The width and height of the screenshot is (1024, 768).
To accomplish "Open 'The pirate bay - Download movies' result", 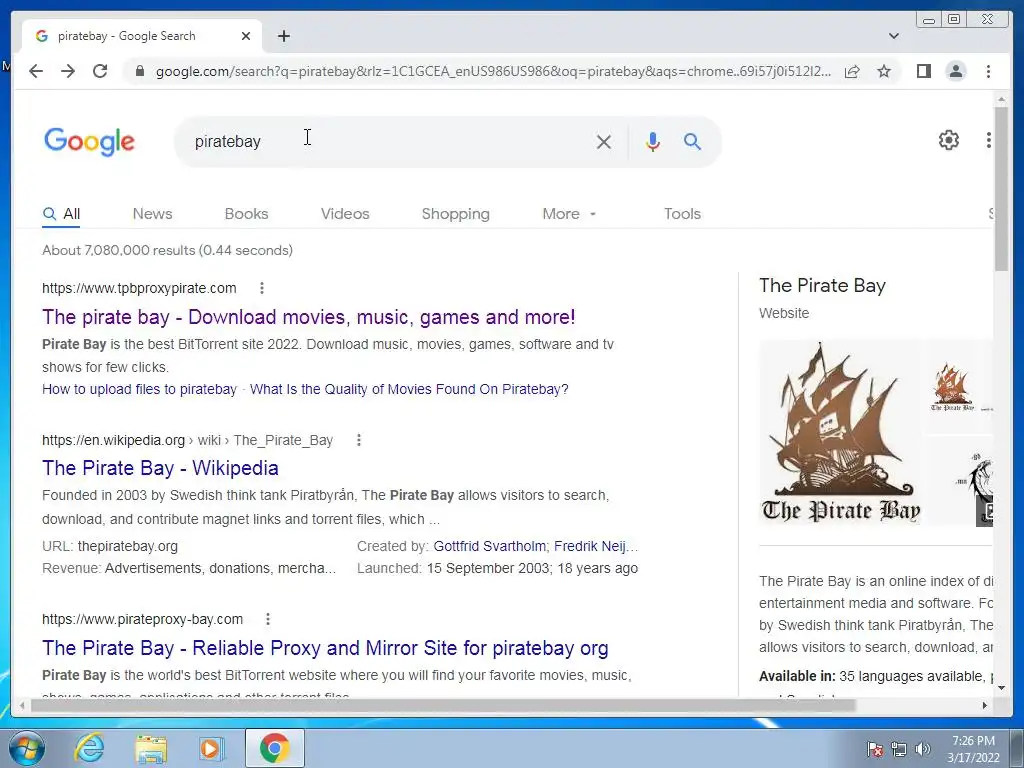I will point(308,317).
